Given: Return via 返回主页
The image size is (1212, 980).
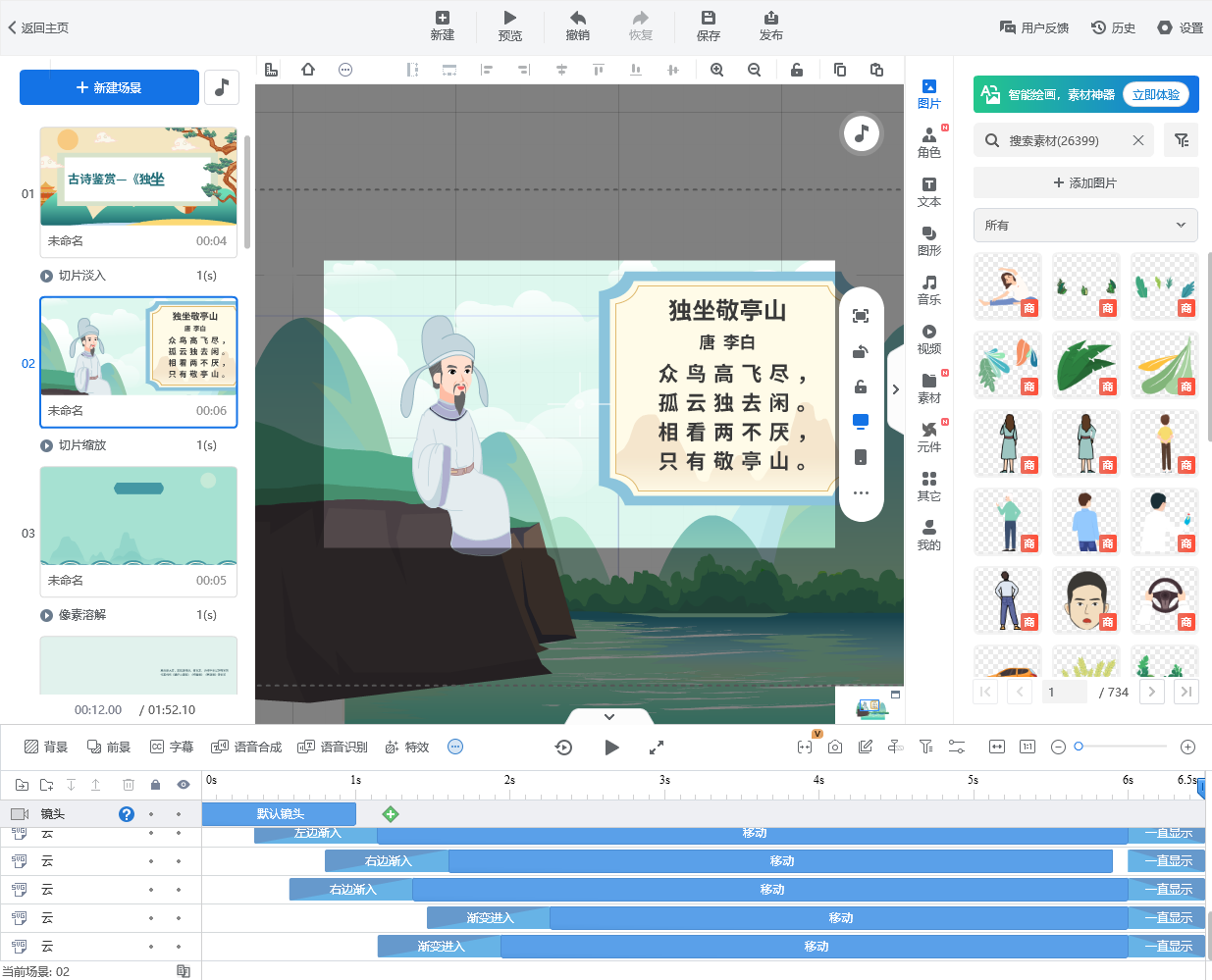Looking at the screenshot, I should 38,27.
